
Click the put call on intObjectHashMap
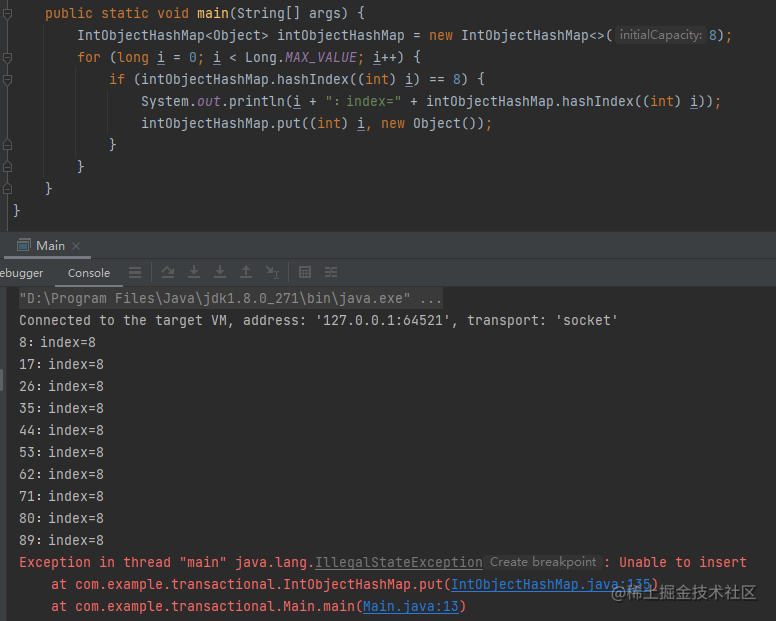(289, 123)
